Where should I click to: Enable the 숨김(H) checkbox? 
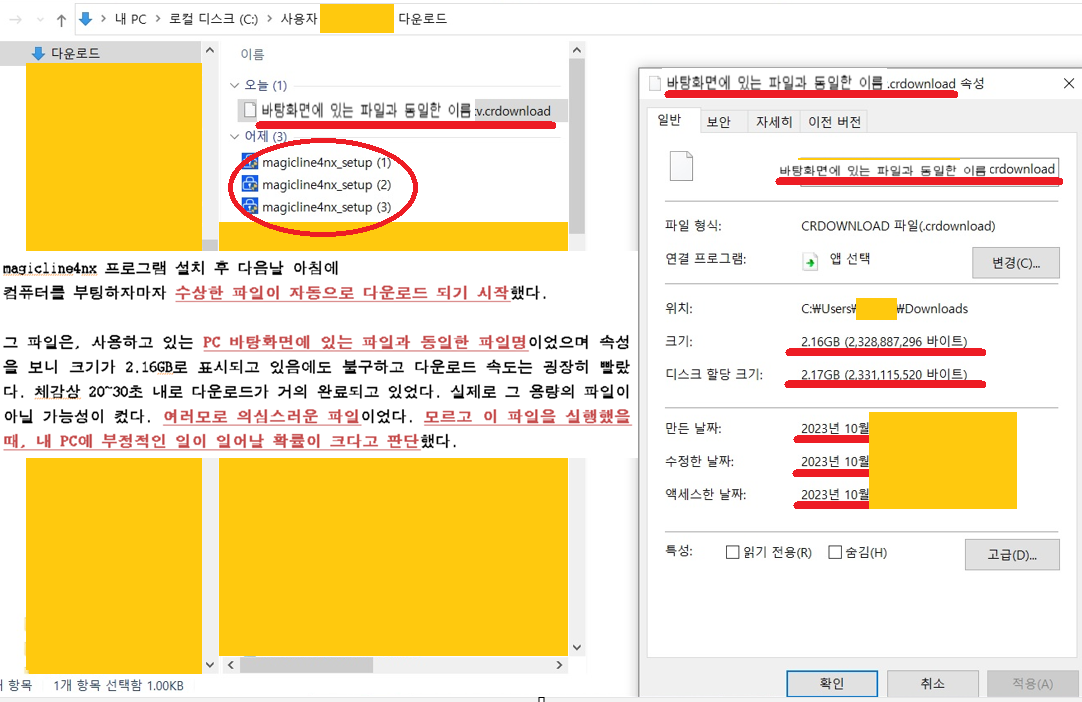(834, 552)
